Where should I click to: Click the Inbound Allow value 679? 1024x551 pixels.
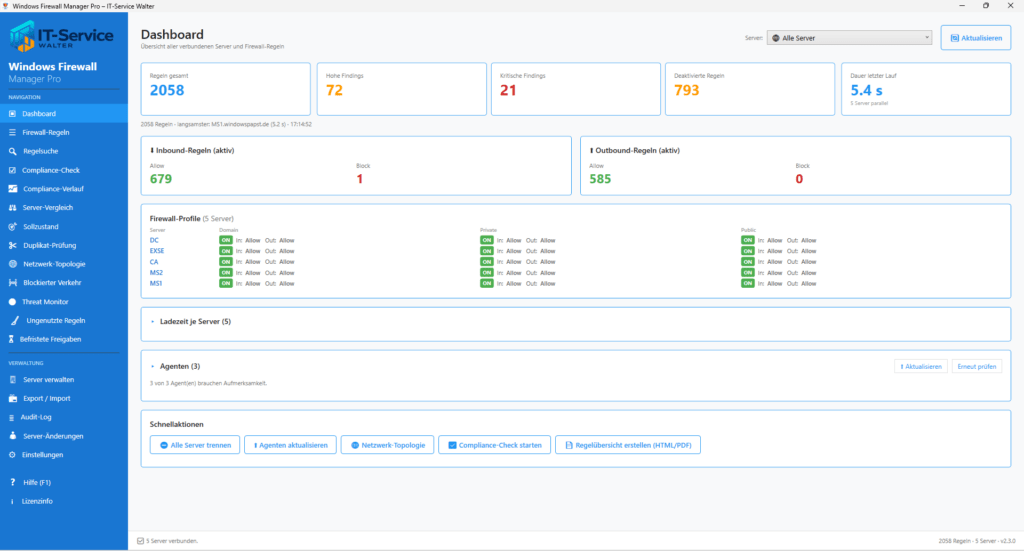(x=161, y=179)
